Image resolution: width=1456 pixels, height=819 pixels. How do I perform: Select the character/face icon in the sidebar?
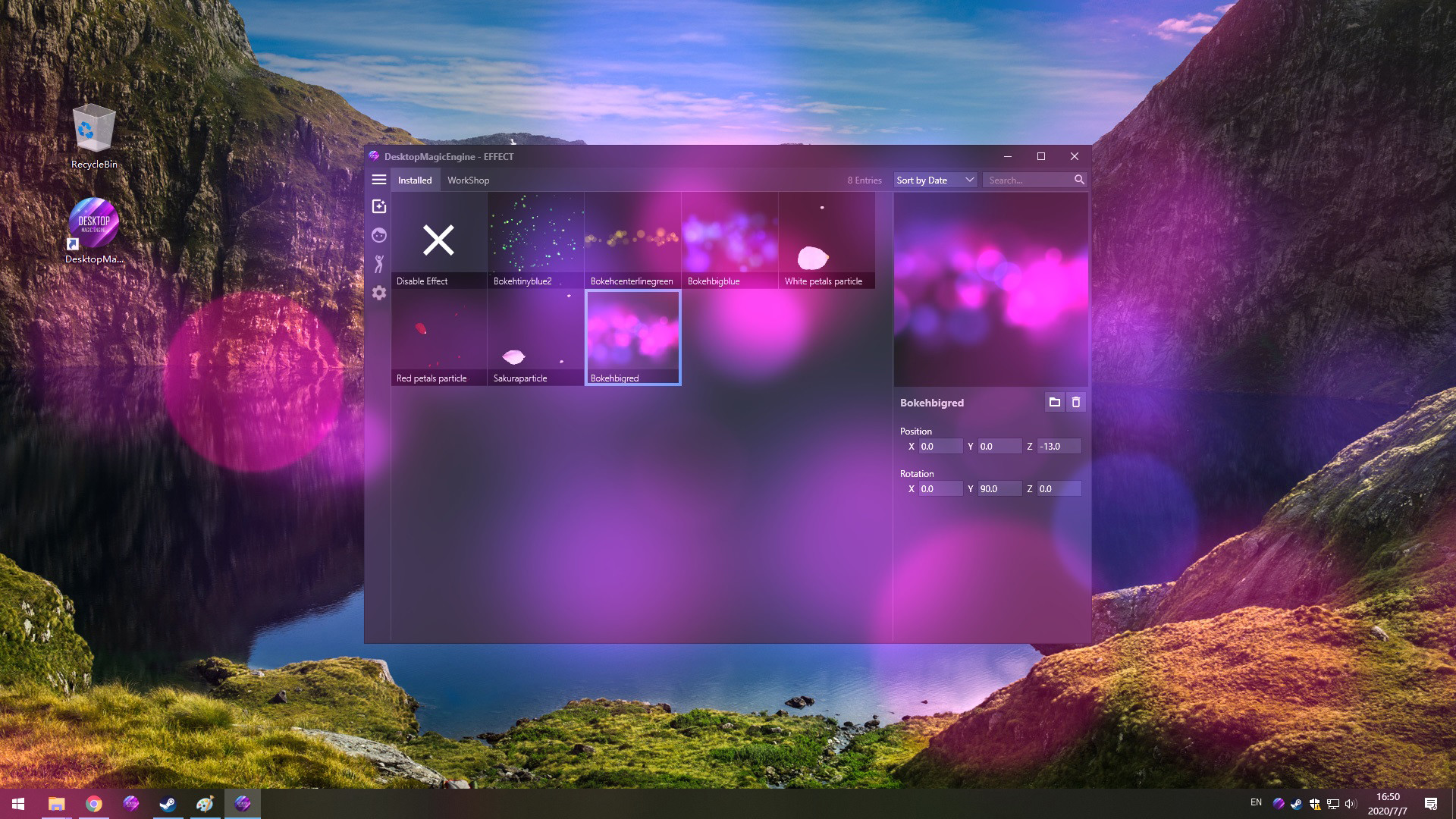point(379,235)
